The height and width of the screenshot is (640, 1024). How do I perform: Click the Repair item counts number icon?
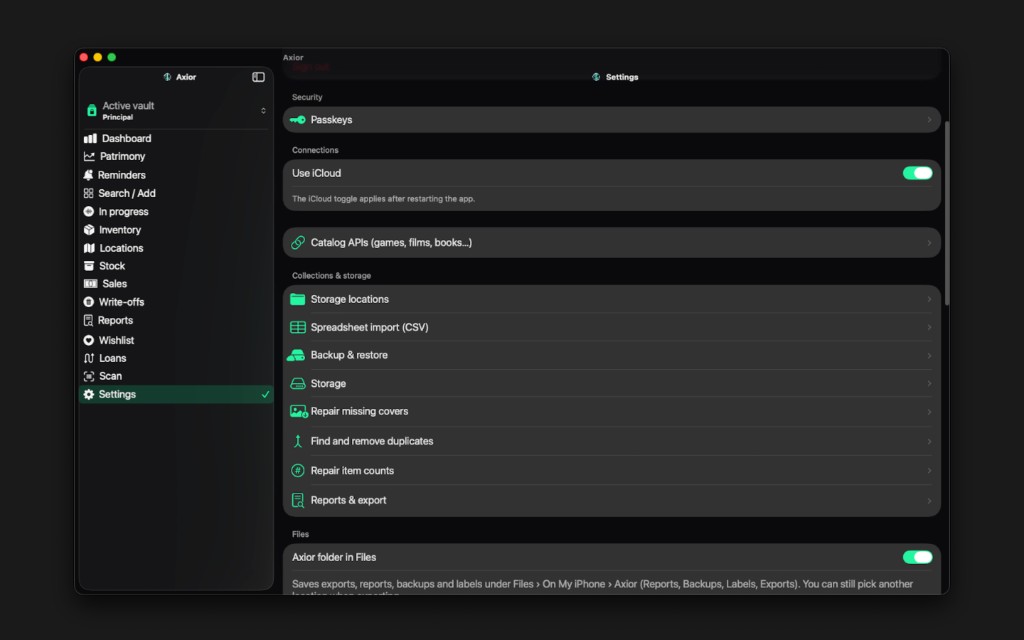tap(298, 471)
